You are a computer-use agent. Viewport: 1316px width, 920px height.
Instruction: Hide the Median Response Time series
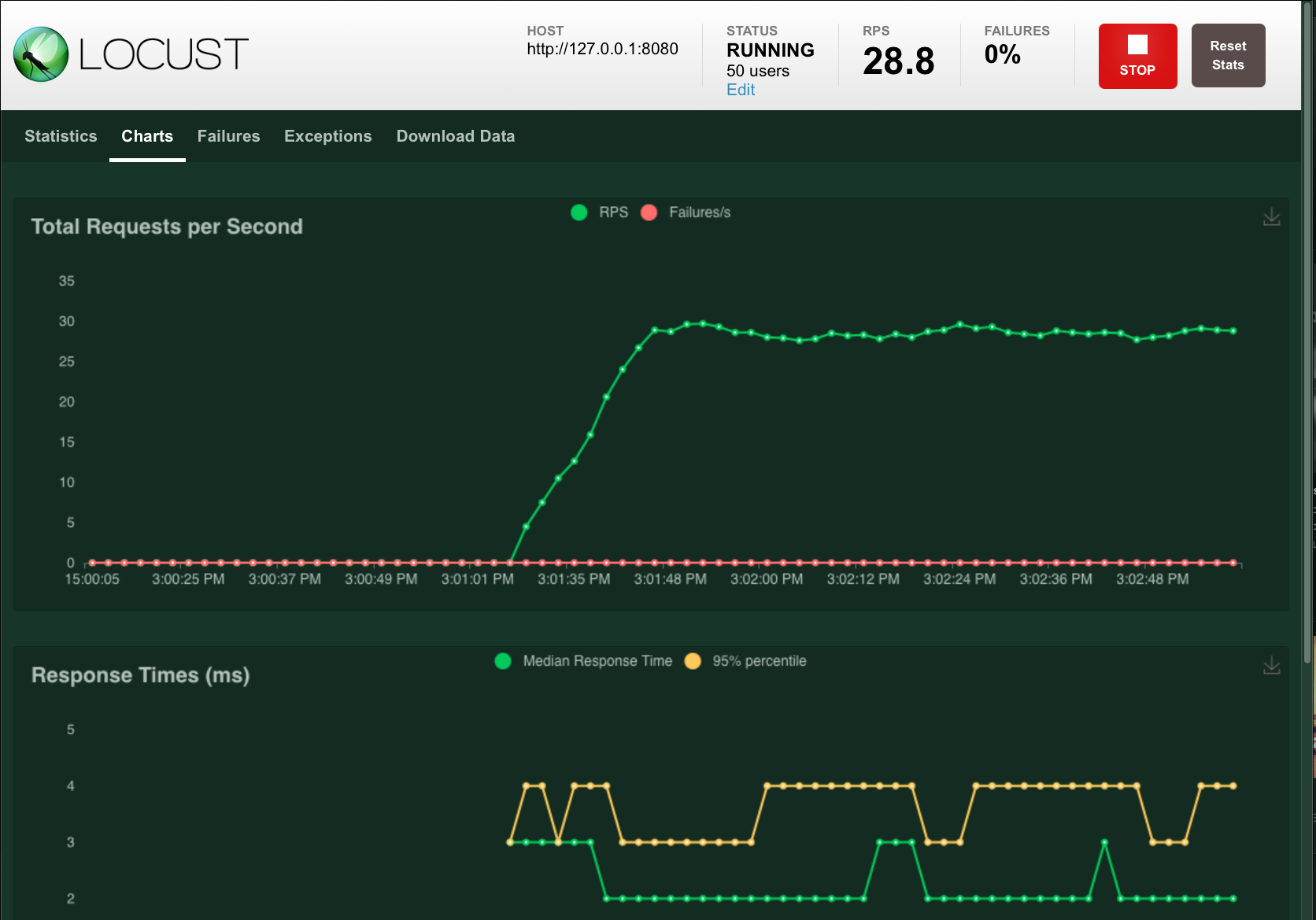click(503, 661)
